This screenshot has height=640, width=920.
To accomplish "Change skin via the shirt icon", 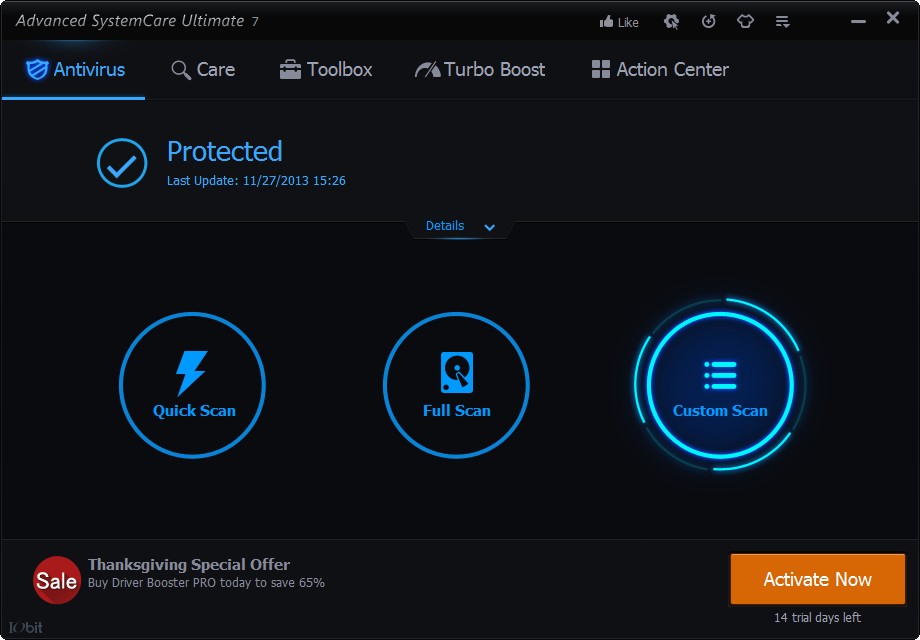I will (x=745, y=22).
